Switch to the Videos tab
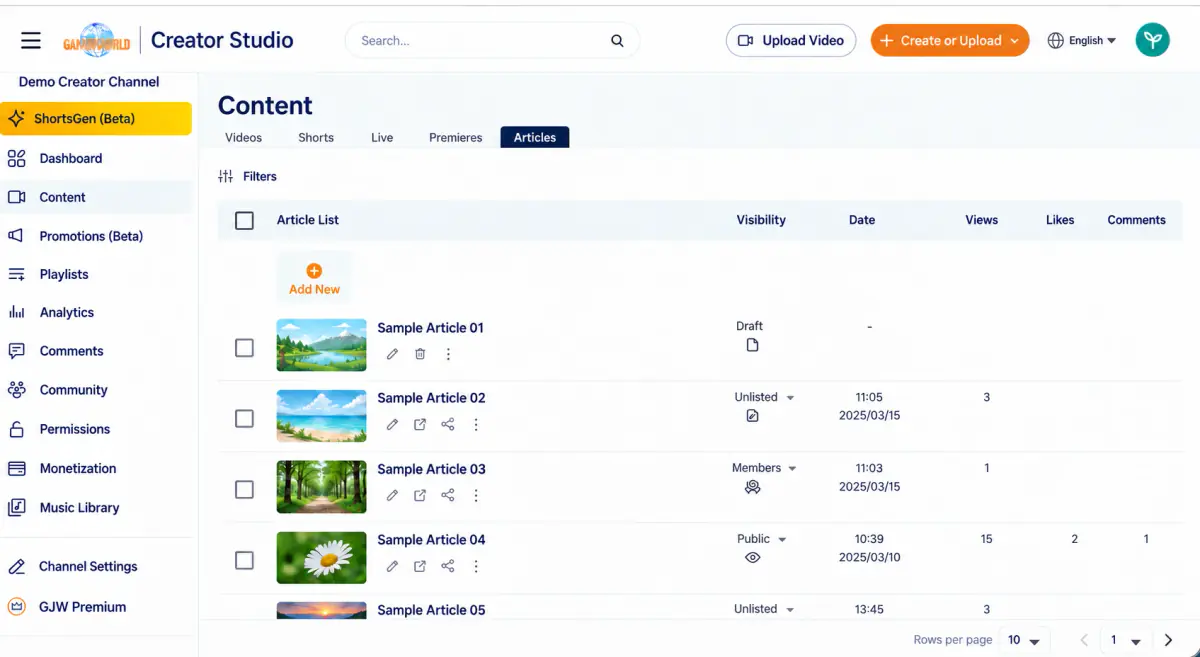The width and height of the screenshot is (1200, 657). pyautogui.click(x=243, y=138)
